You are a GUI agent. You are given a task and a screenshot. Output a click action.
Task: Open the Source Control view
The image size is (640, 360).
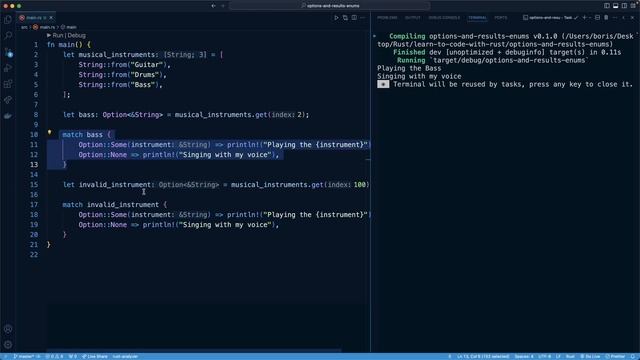tap(8, 52)
